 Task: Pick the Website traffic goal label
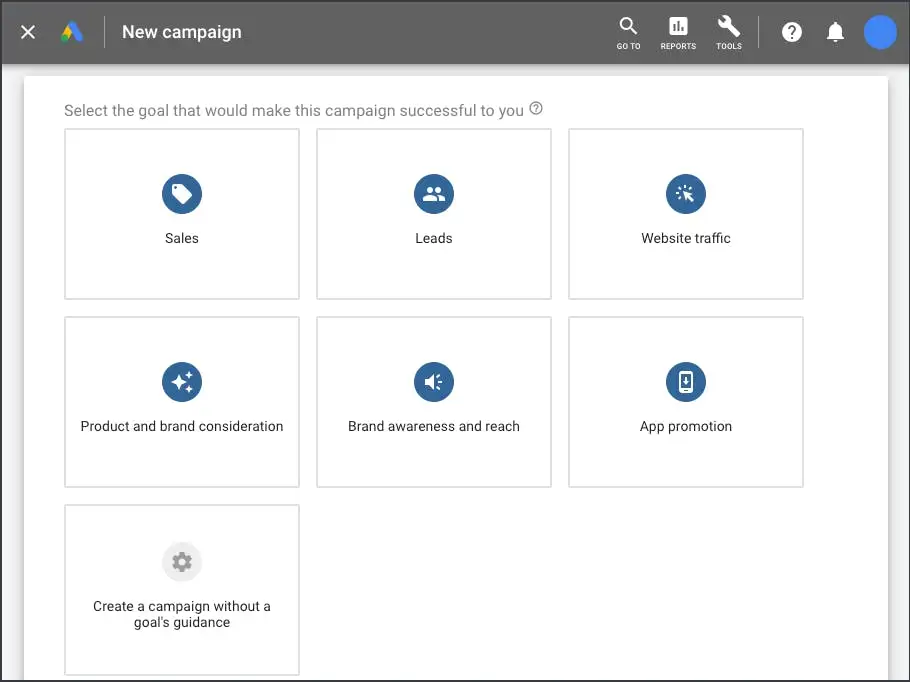[686, 238]
